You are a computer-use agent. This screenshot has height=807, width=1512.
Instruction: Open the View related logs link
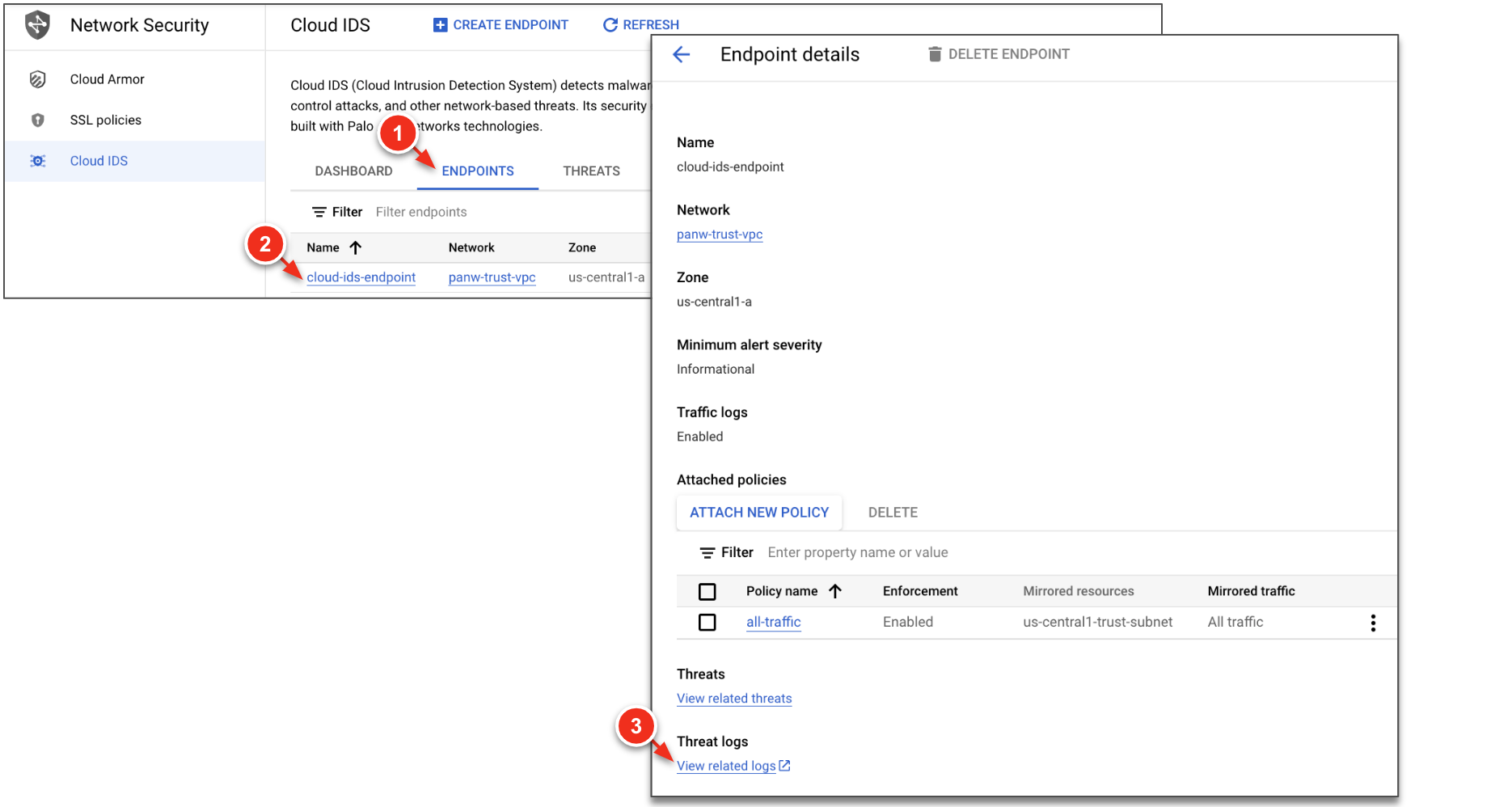(726, 766)
